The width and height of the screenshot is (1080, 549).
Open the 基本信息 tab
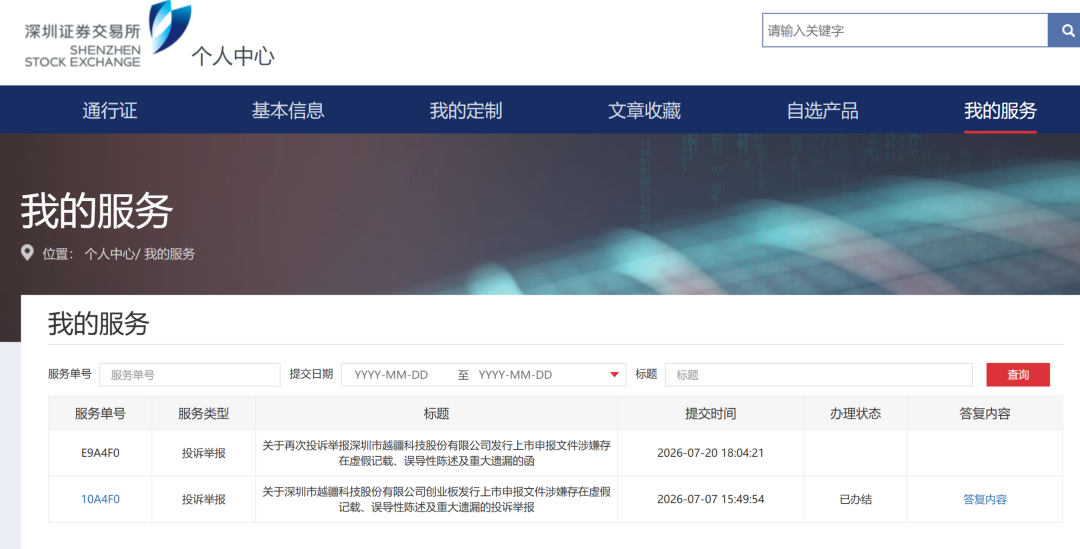coord(288,110)
